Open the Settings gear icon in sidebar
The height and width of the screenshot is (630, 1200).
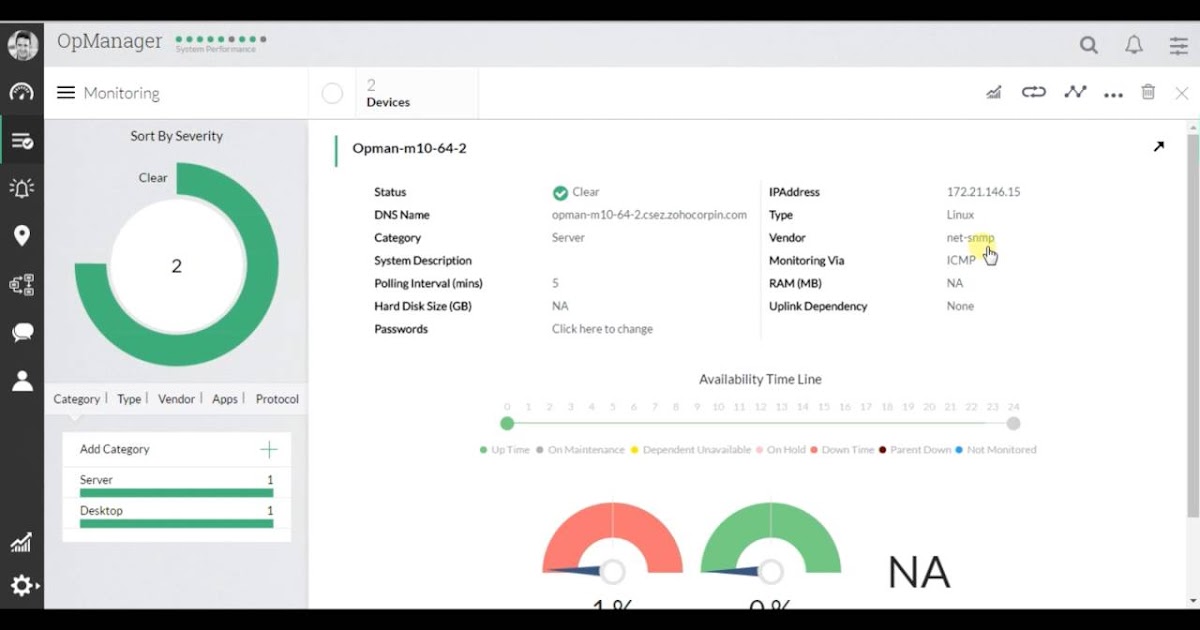tap(22, 586)
